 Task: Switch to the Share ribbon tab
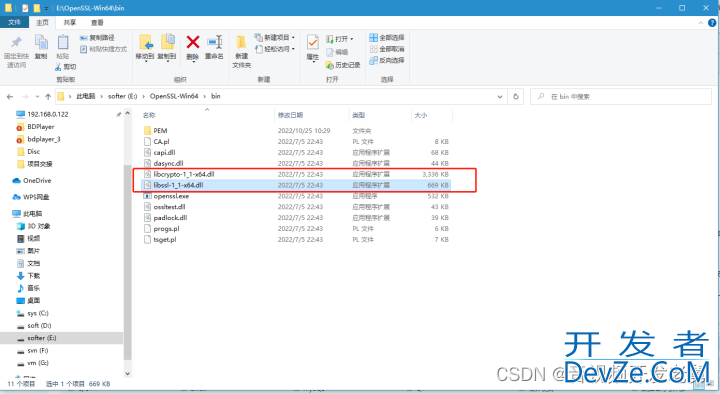pyautogui.click(x=70, y=22)
